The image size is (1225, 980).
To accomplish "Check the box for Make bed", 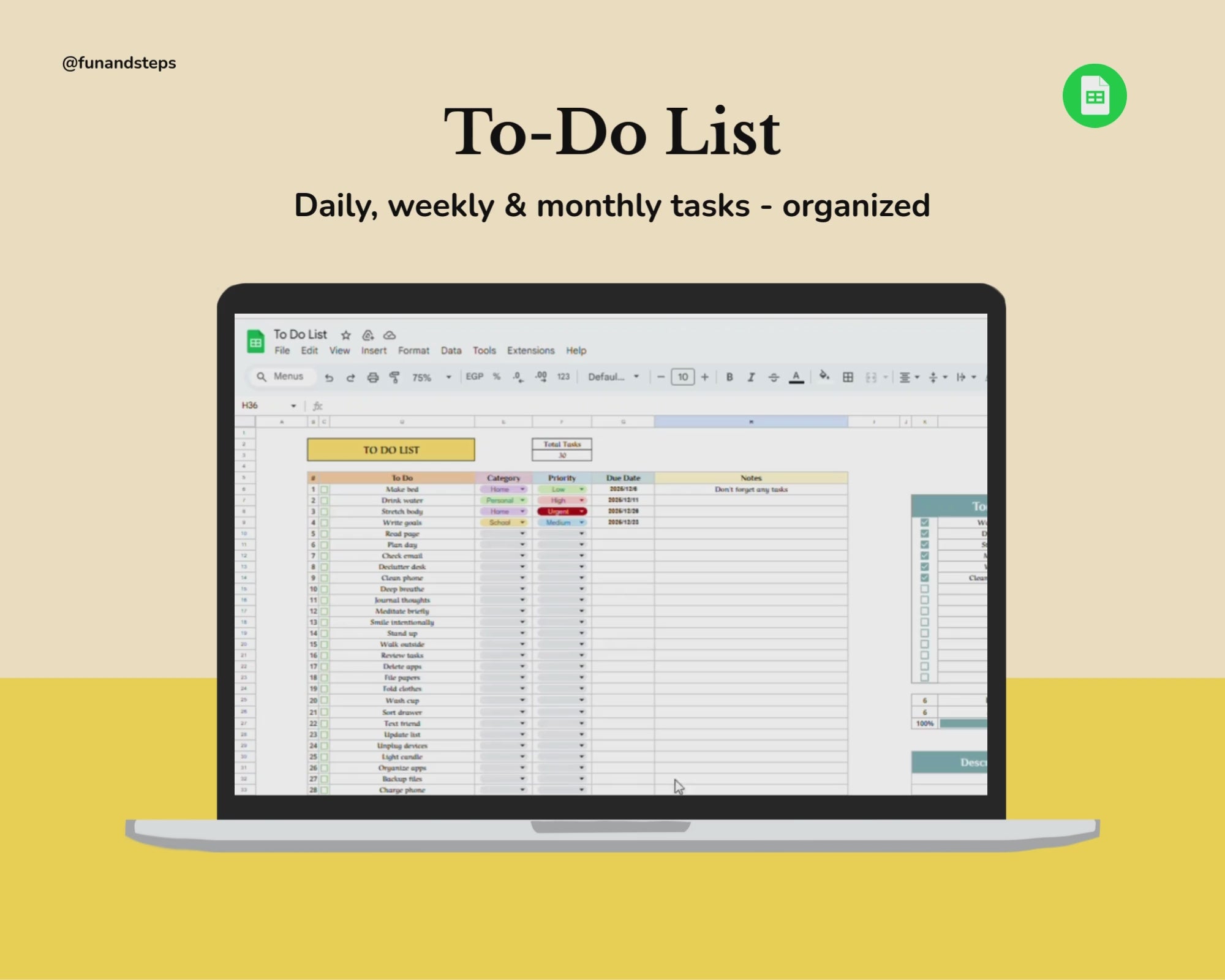I will pos(324,489).
